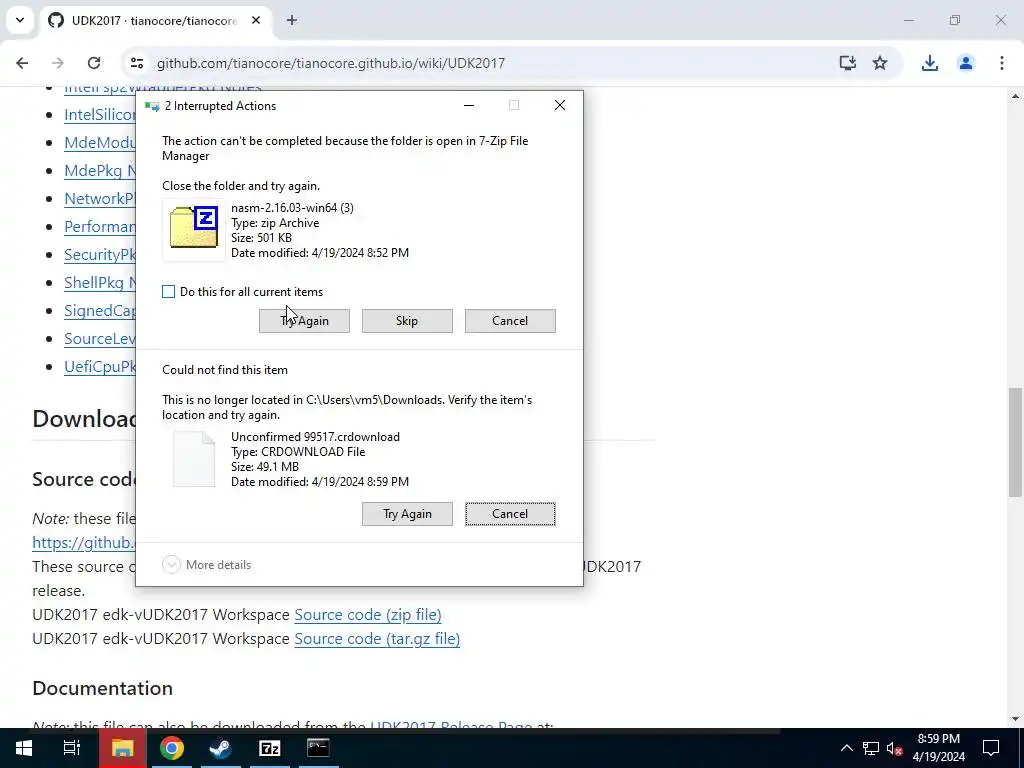
Task: Click the blank crdownload file icon
Action: pyautogui.click(x=194, y=459)
